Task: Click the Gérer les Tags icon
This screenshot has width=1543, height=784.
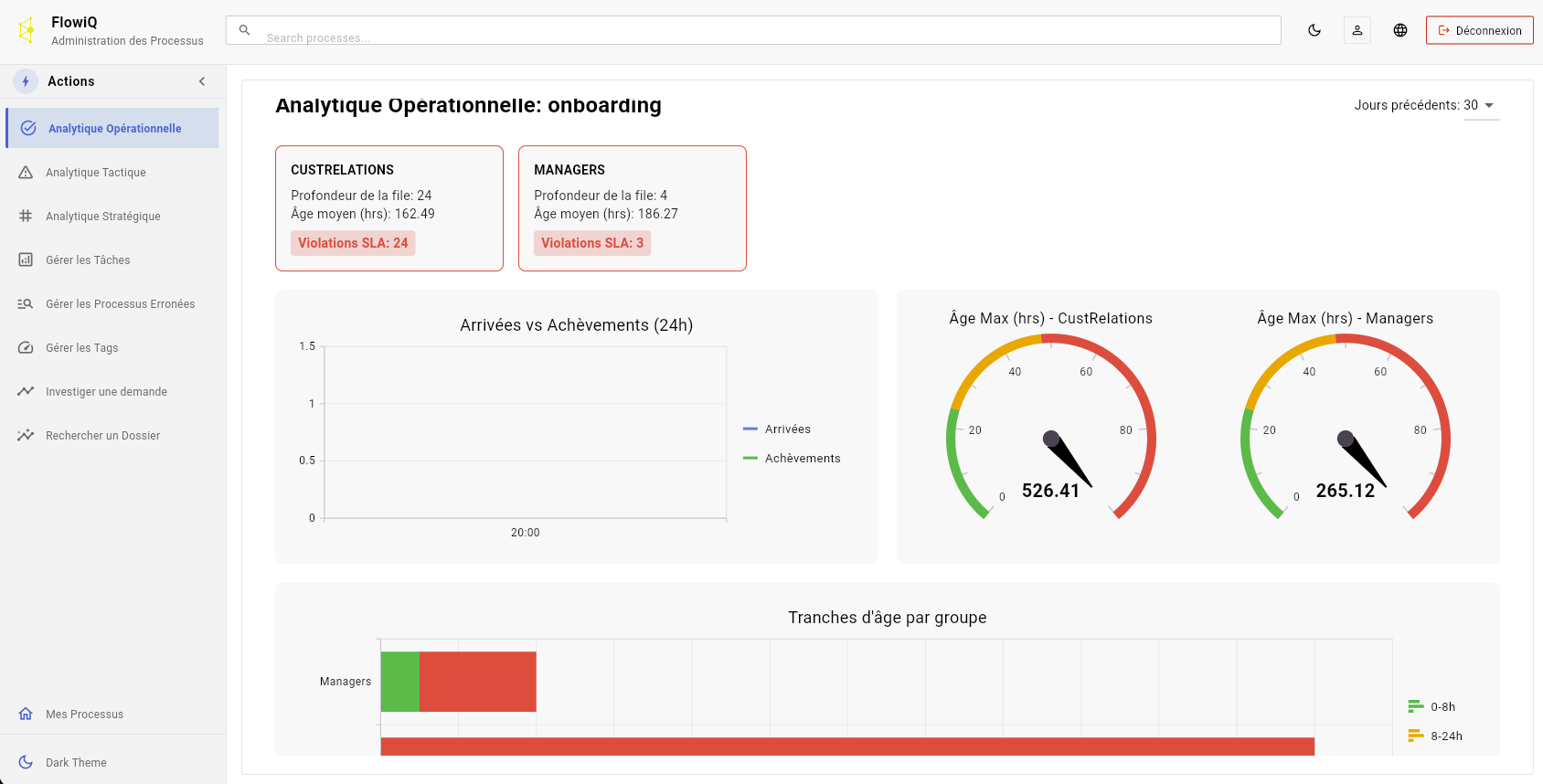Action: 26,348
